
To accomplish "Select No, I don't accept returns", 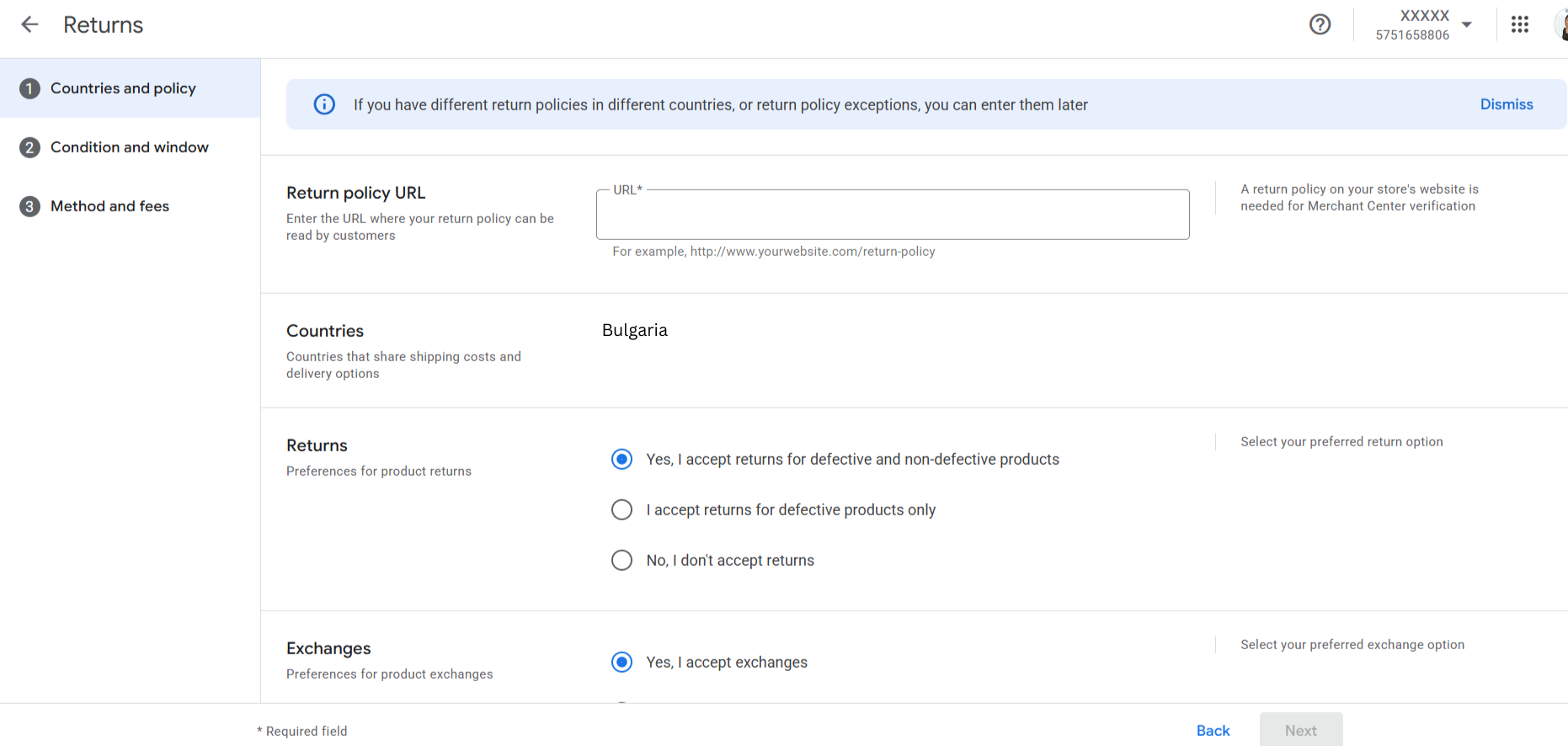I will pyautogui.click(x=621, y=560).
